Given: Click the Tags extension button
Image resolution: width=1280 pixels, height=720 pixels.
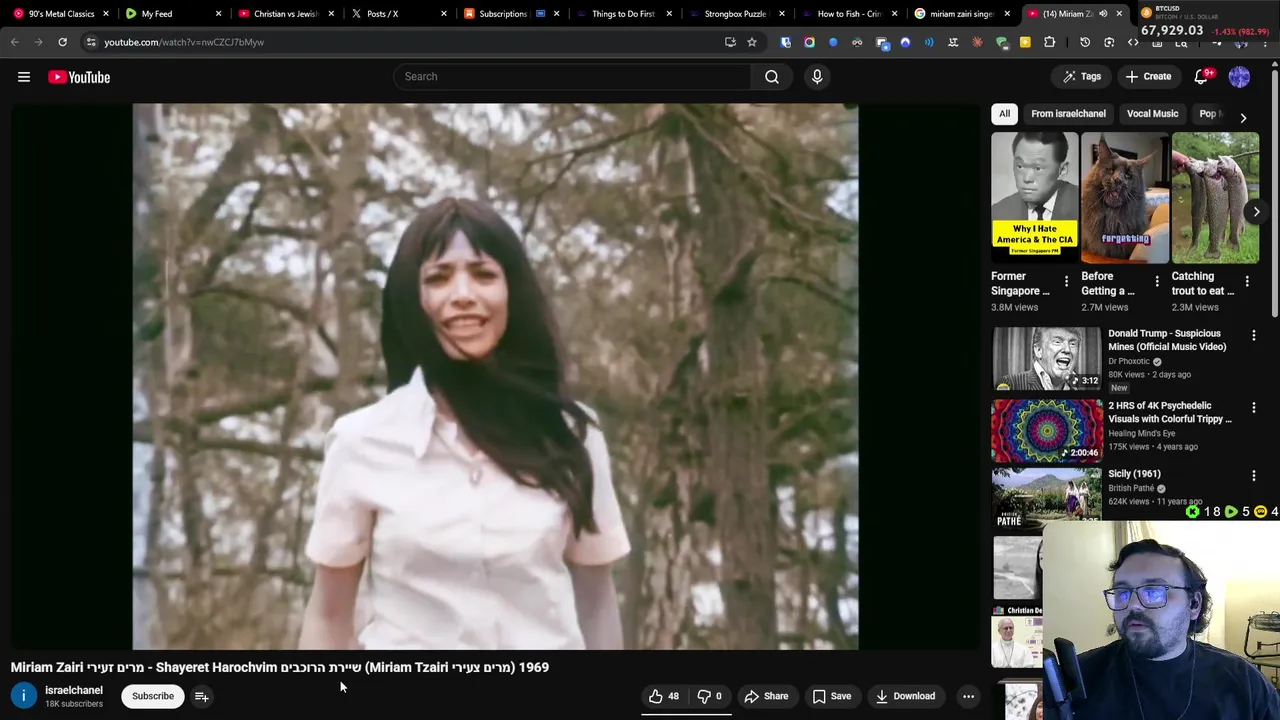Looking at the screenshot, I should (1082, 77).
